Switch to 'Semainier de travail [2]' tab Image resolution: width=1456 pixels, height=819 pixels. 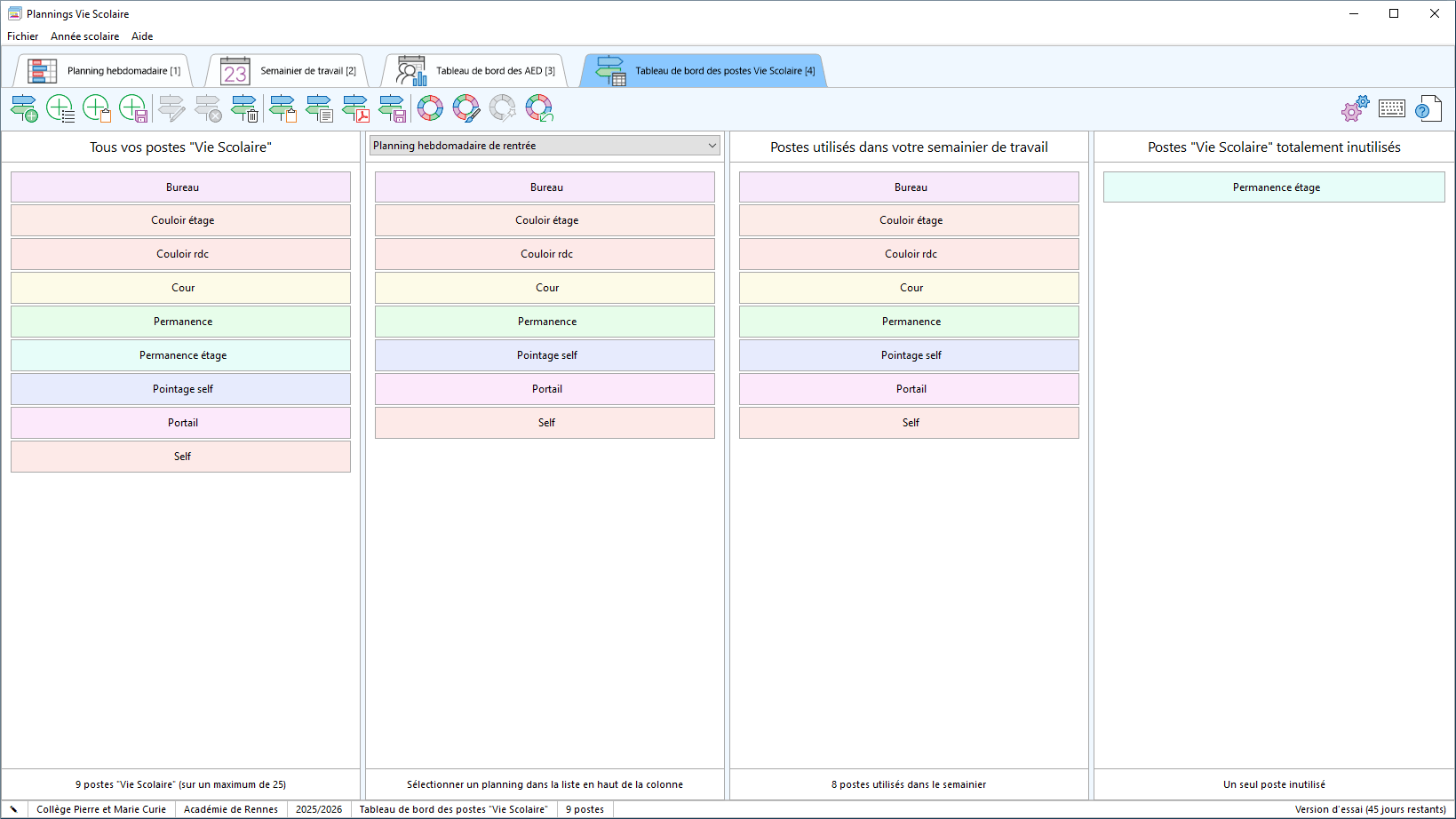point(289,71)
